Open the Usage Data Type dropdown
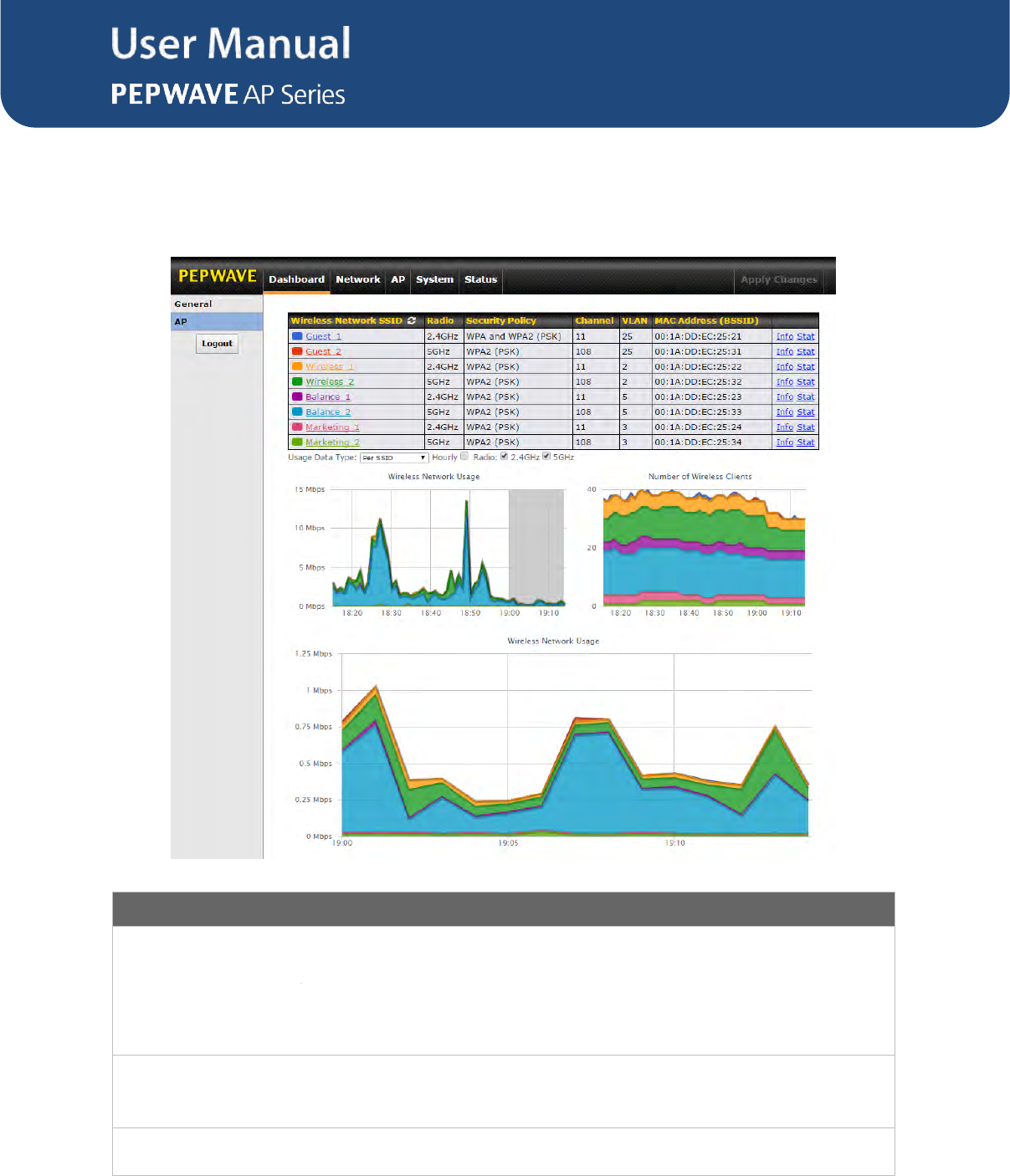1010x1176 pixels. [394, 458]
